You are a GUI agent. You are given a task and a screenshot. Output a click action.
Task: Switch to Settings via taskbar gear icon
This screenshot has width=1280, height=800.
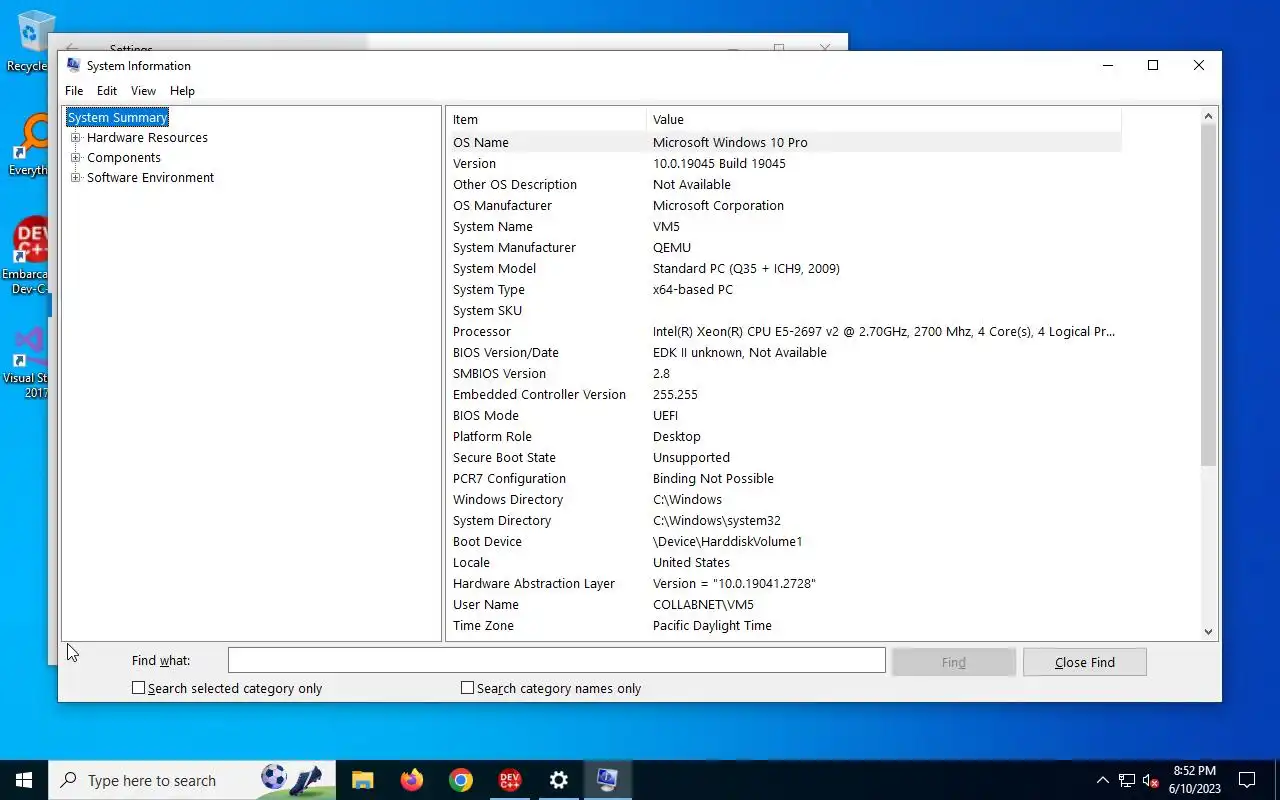tap(558, 780)
